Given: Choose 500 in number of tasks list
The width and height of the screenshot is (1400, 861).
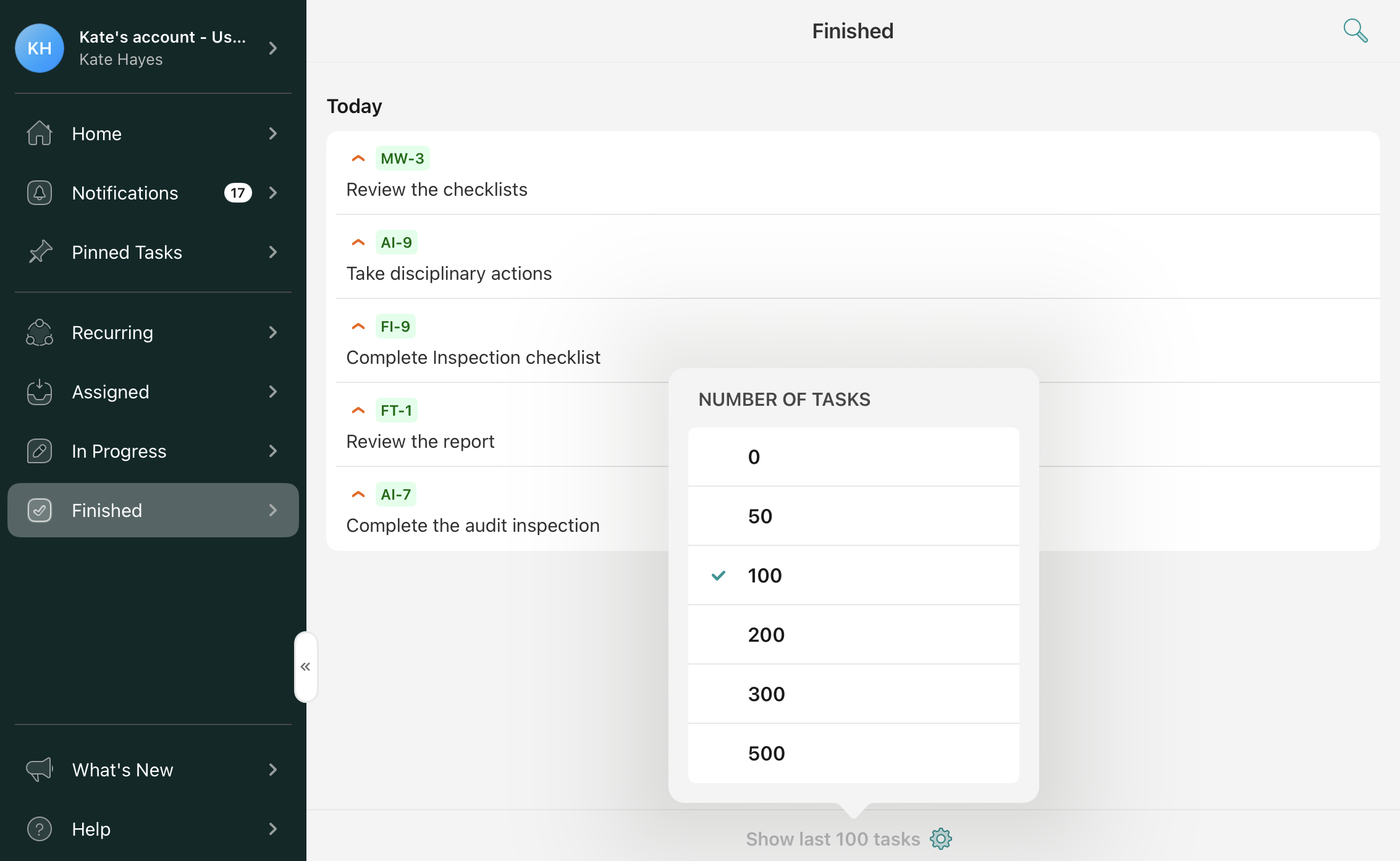Looking at the screenshot, I should coord(853,753).
